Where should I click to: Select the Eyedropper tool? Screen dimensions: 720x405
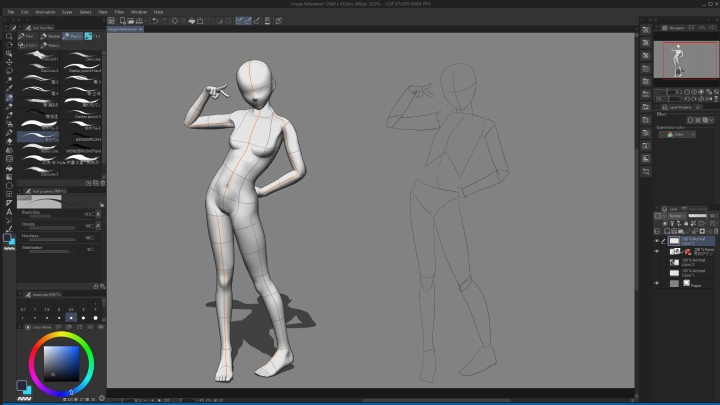[9, 89]
